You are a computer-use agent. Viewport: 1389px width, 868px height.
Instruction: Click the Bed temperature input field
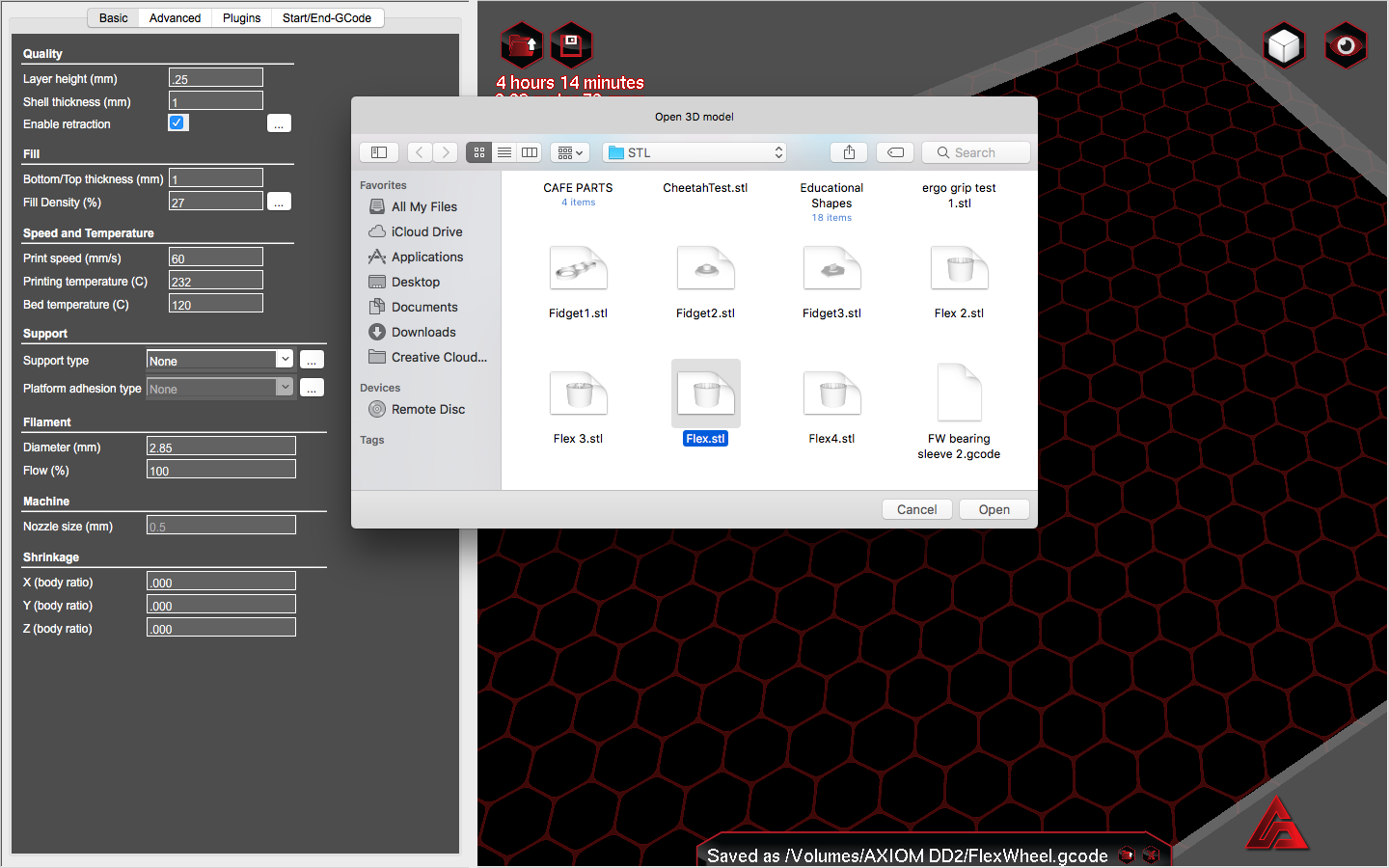click(216, 304)
